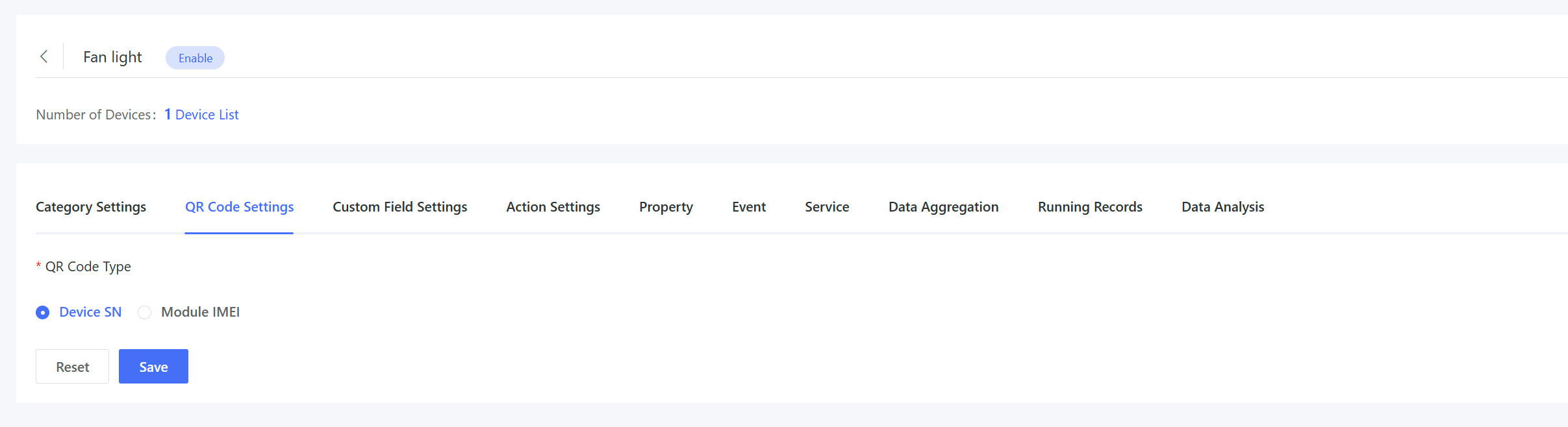Select the Service tab
1568x427 pixels.
coord(827,207)
